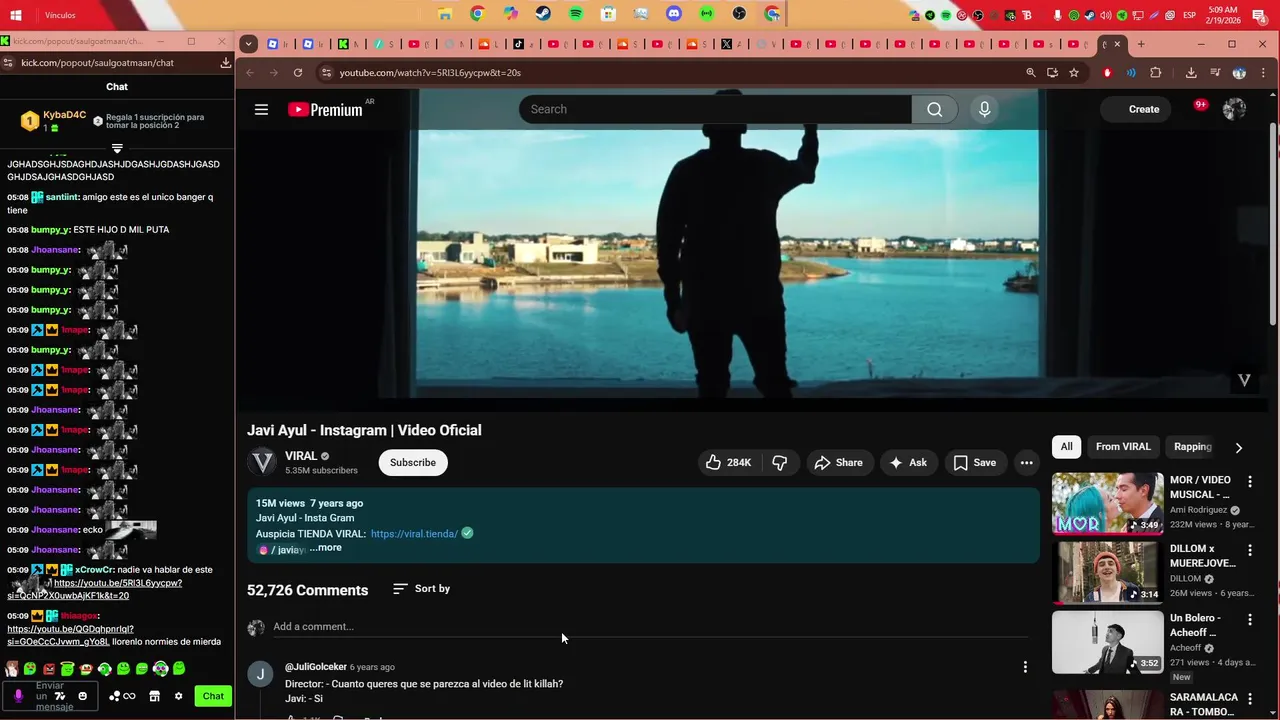Expand video description with ...more
1280x720 pixels.
point(325,548)
